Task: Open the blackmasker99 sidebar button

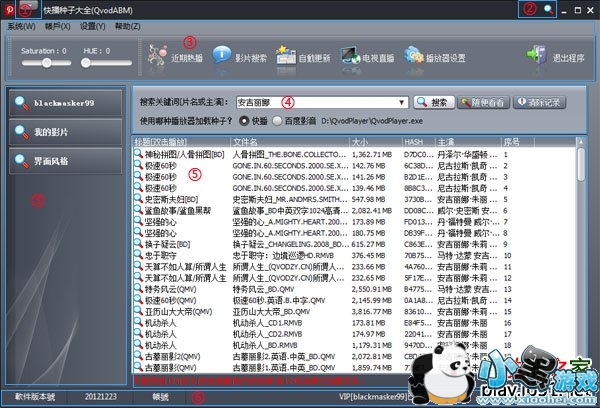Action: click(x=65, y=103)
